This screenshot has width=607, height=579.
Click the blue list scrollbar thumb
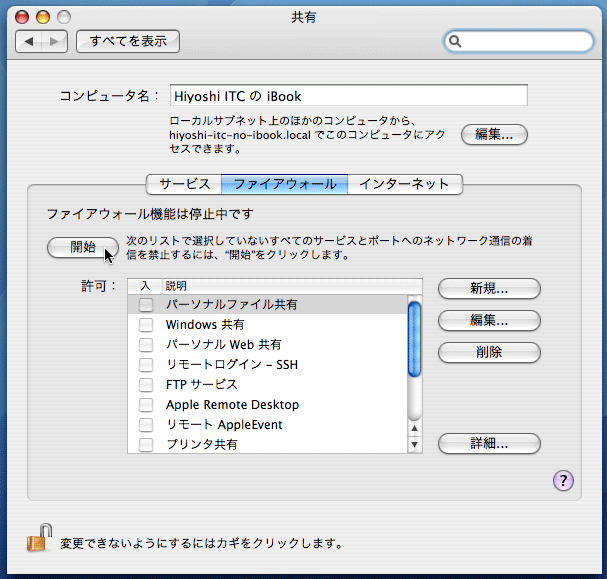pyautogui.click(x=414, y=340)
